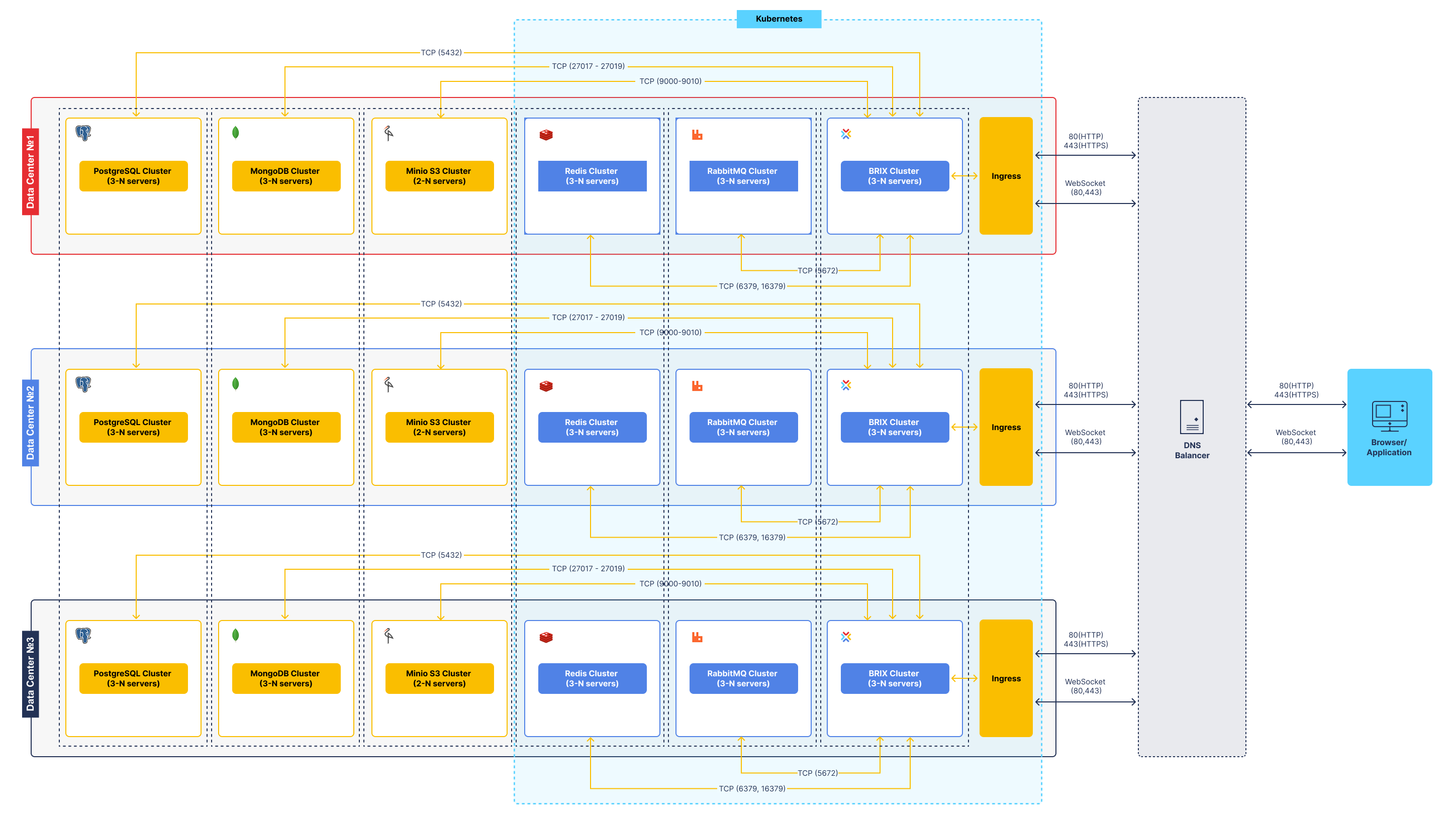Select the Data Center №3 dark label
The image size is (1456, 822).
click(x=31, y=674)
